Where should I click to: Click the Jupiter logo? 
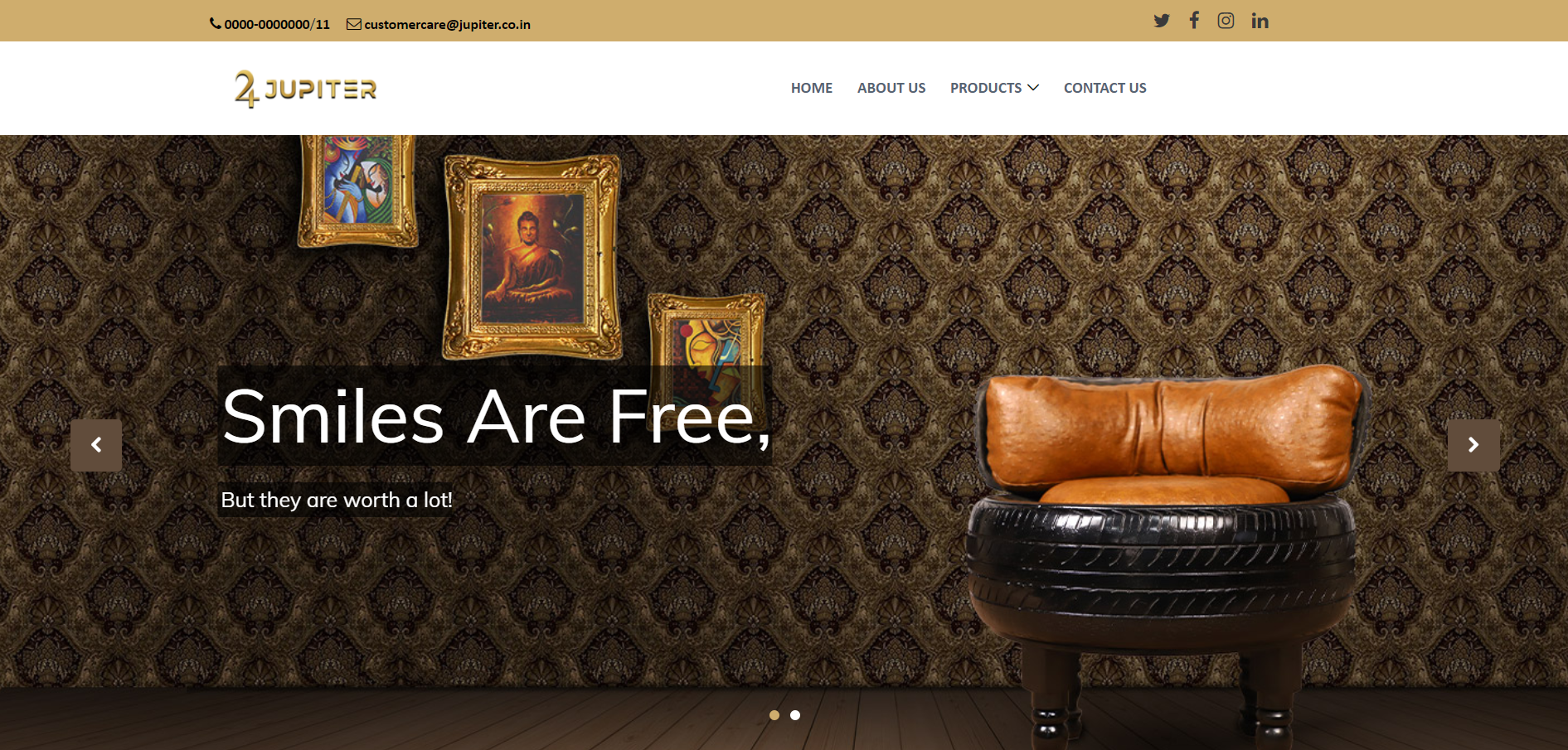305,89
